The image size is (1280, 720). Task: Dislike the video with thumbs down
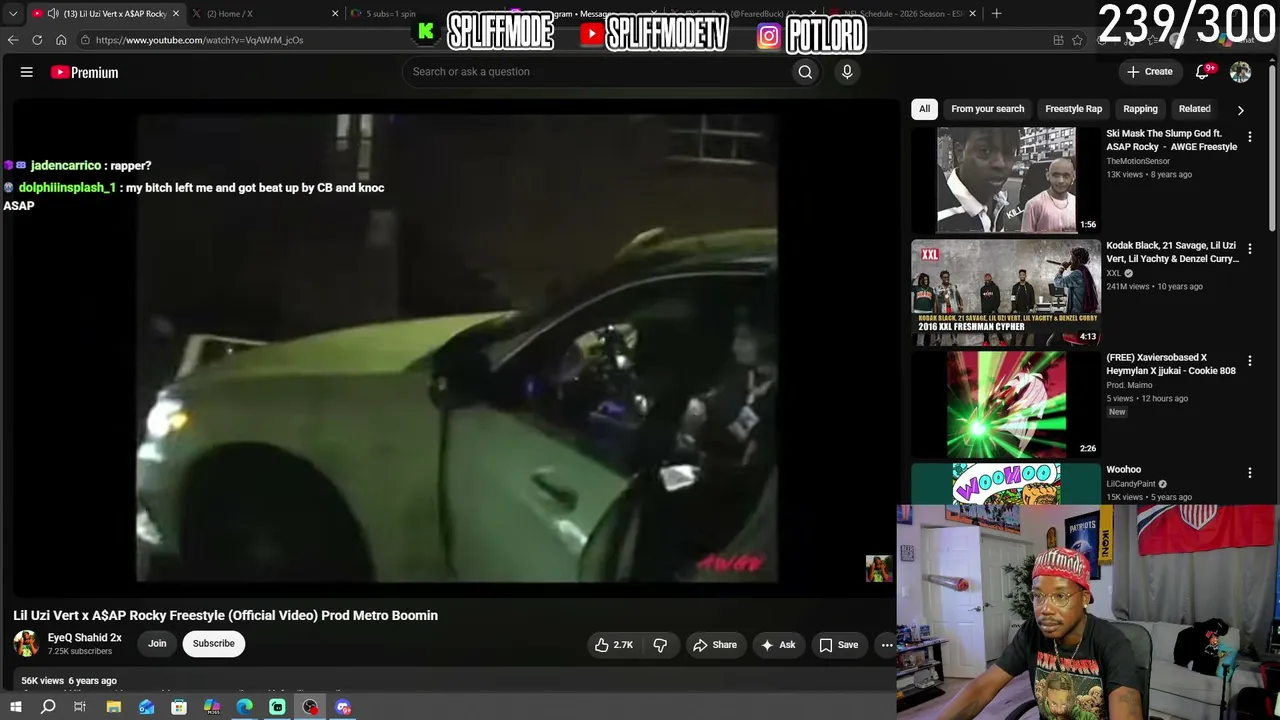coord(660,645)
